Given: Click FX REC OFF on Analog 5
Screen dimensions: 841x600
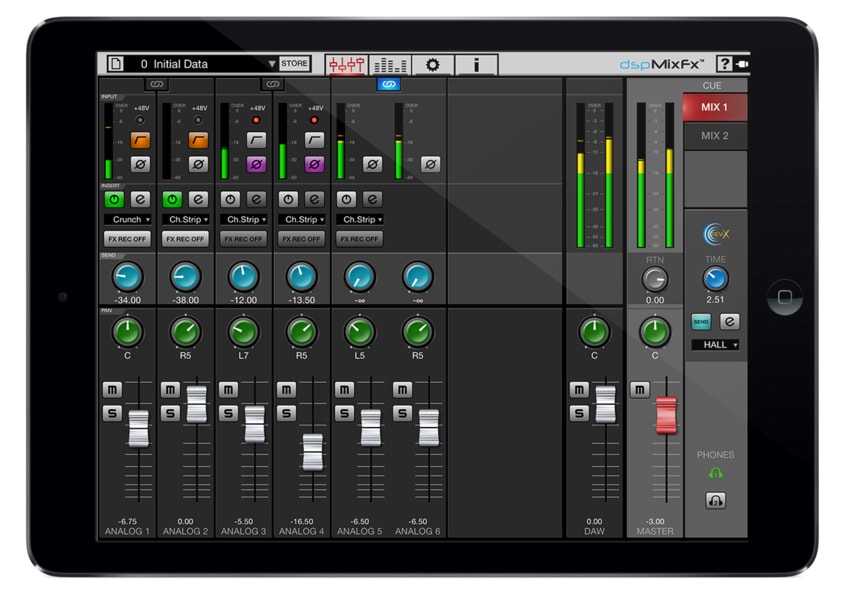Looking at the screenshot, I should tap(359, 239).
